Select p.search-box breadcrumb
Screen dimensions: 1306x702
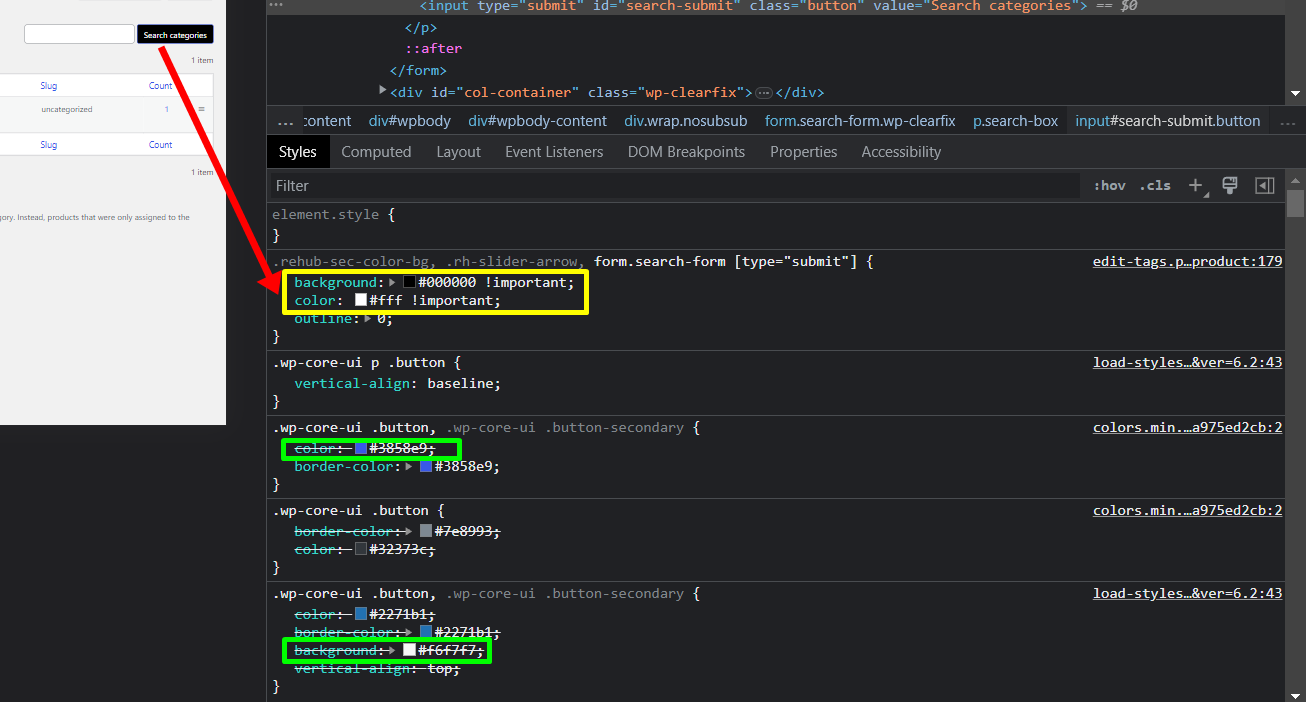click(1015, 121)
